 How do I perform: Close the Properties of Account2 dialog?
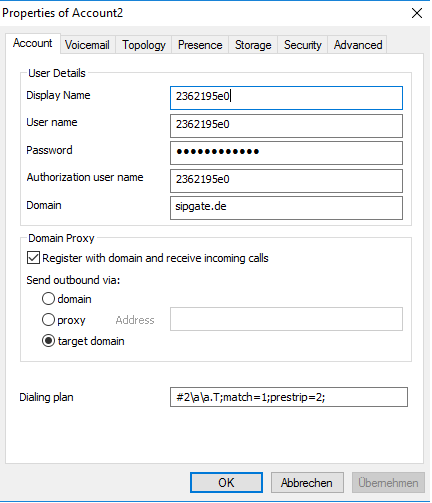pyautogui.click(x=417, y=13)
